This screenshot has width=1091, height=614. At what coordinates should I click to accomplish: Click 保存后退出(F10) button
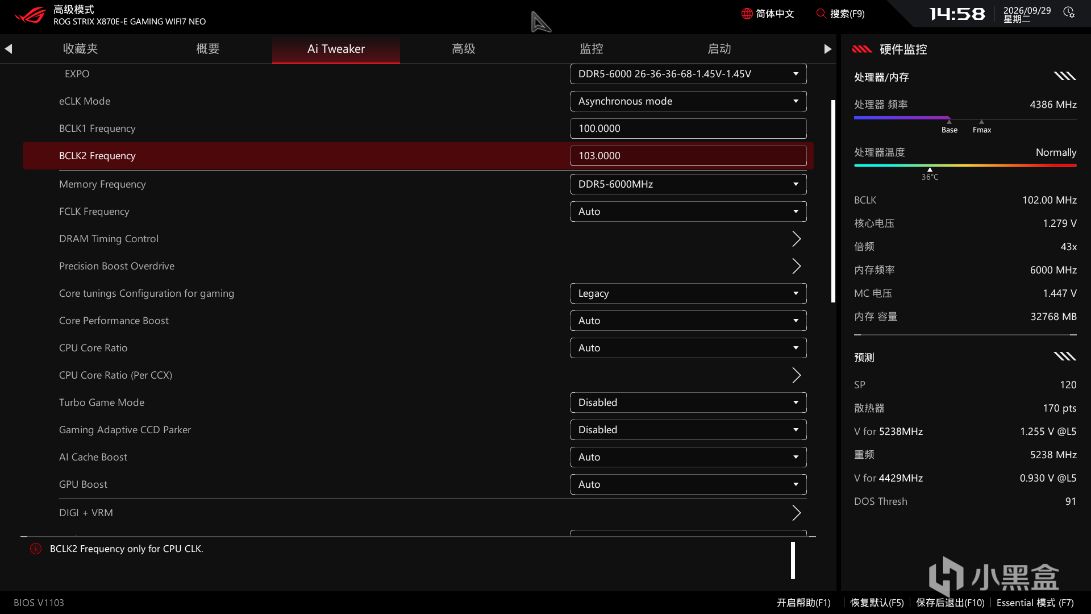(950, 603)
